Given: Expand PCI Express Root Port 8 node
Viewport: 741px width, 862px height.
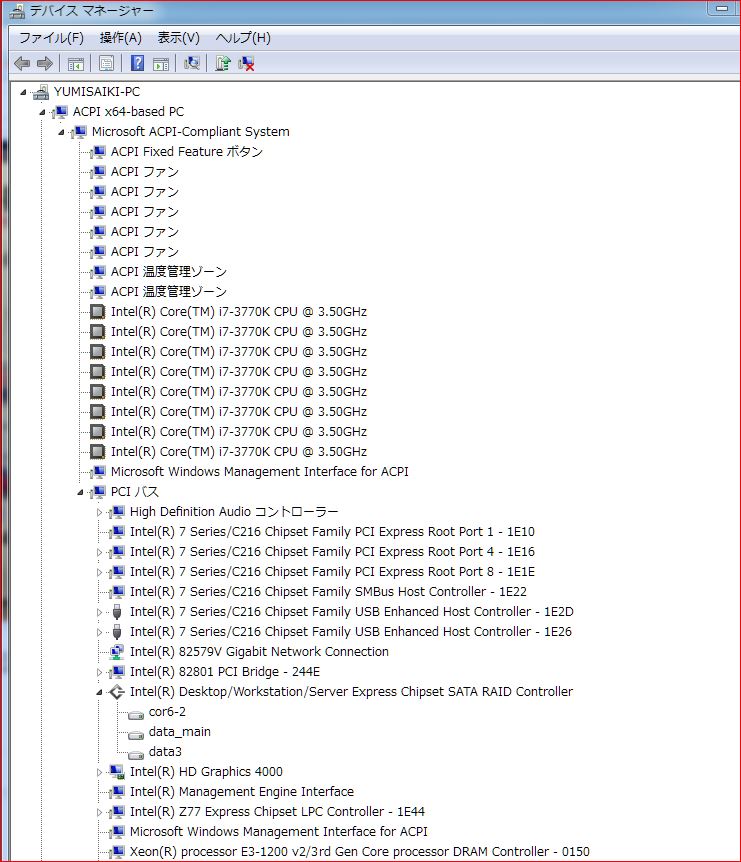Looking at the screenshot, I should 99,572.
